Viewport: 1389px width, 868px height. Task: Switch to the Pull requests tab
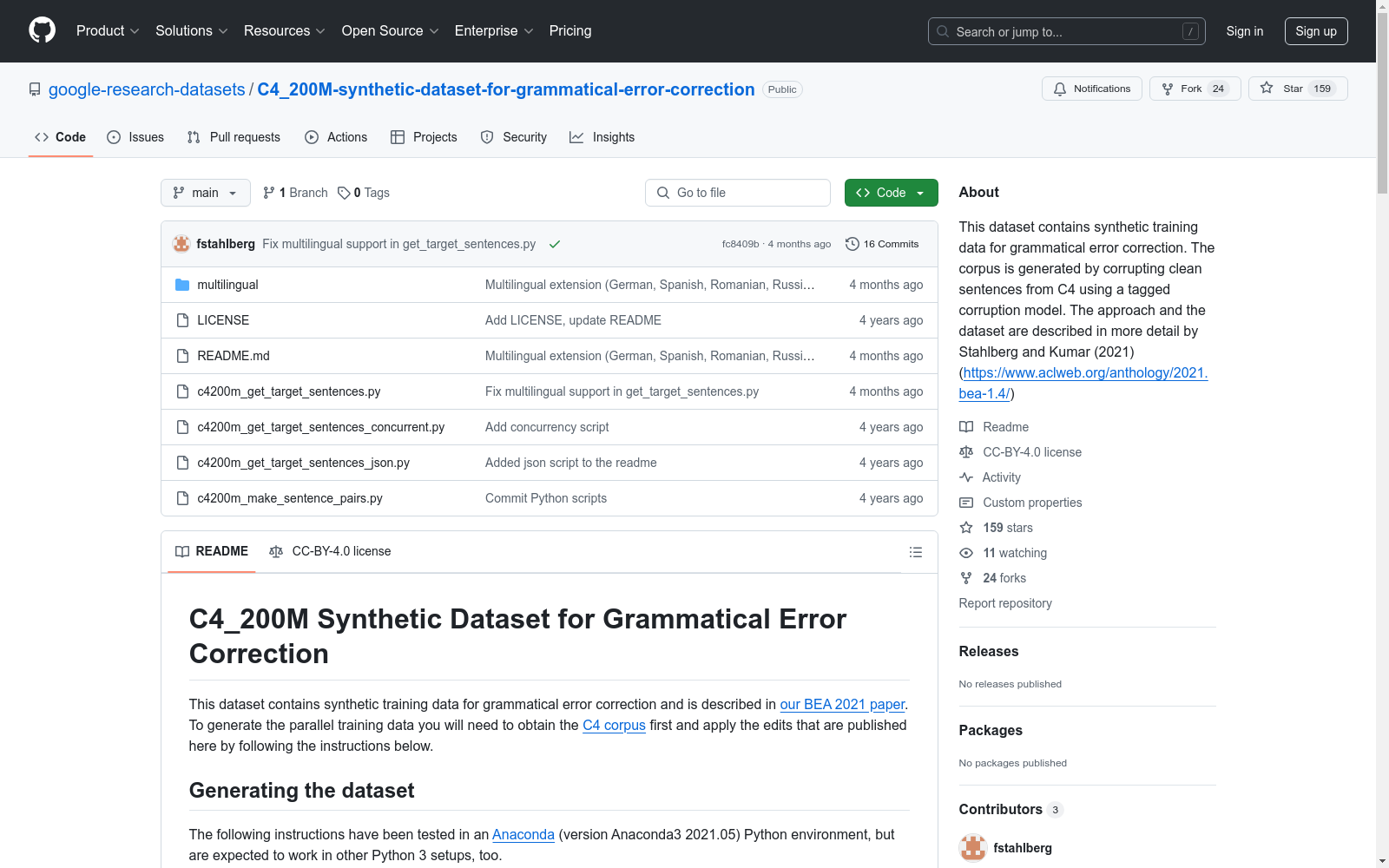click(234, 137)
